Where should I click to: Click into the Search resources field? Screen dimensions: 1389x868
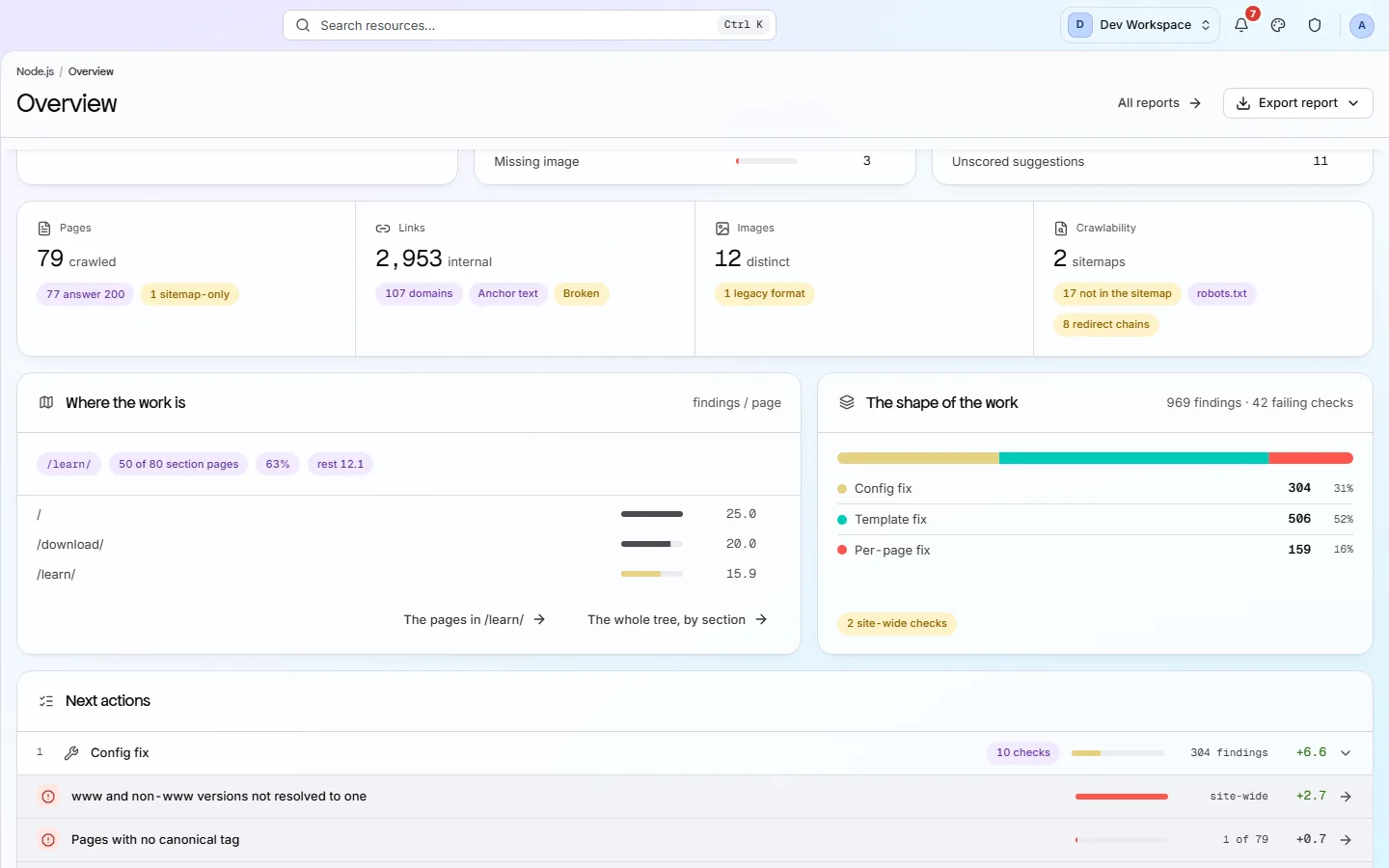point(530,25)
